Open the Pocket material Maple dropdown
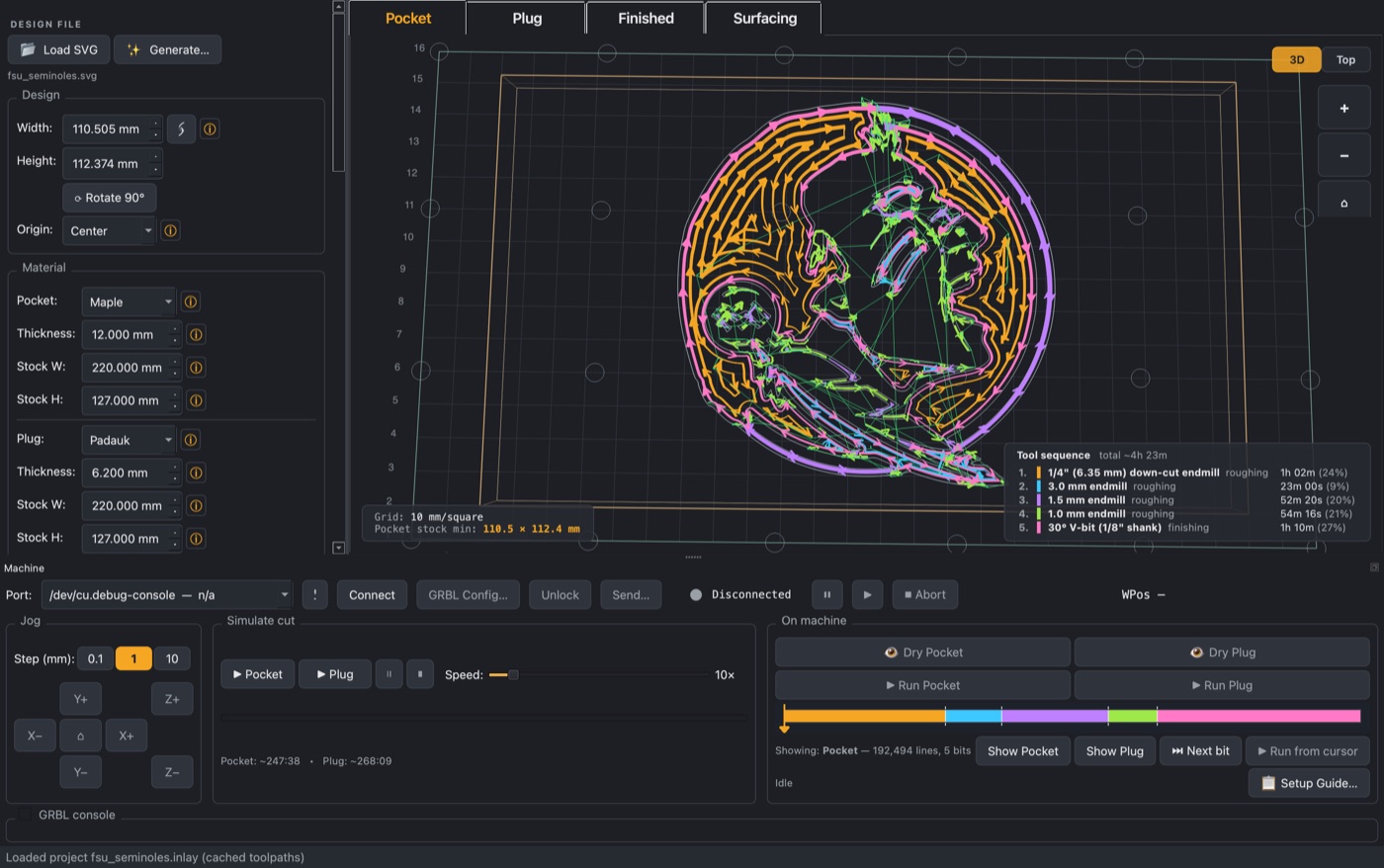This screenshot has width=1384, height=868. pyautogui.click(x=128, y=302)
